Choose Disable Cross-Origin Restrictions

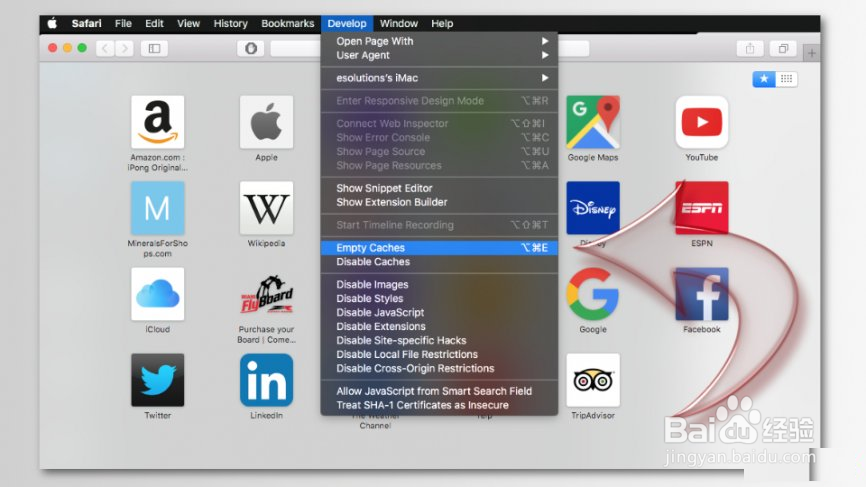pos(439,368)
